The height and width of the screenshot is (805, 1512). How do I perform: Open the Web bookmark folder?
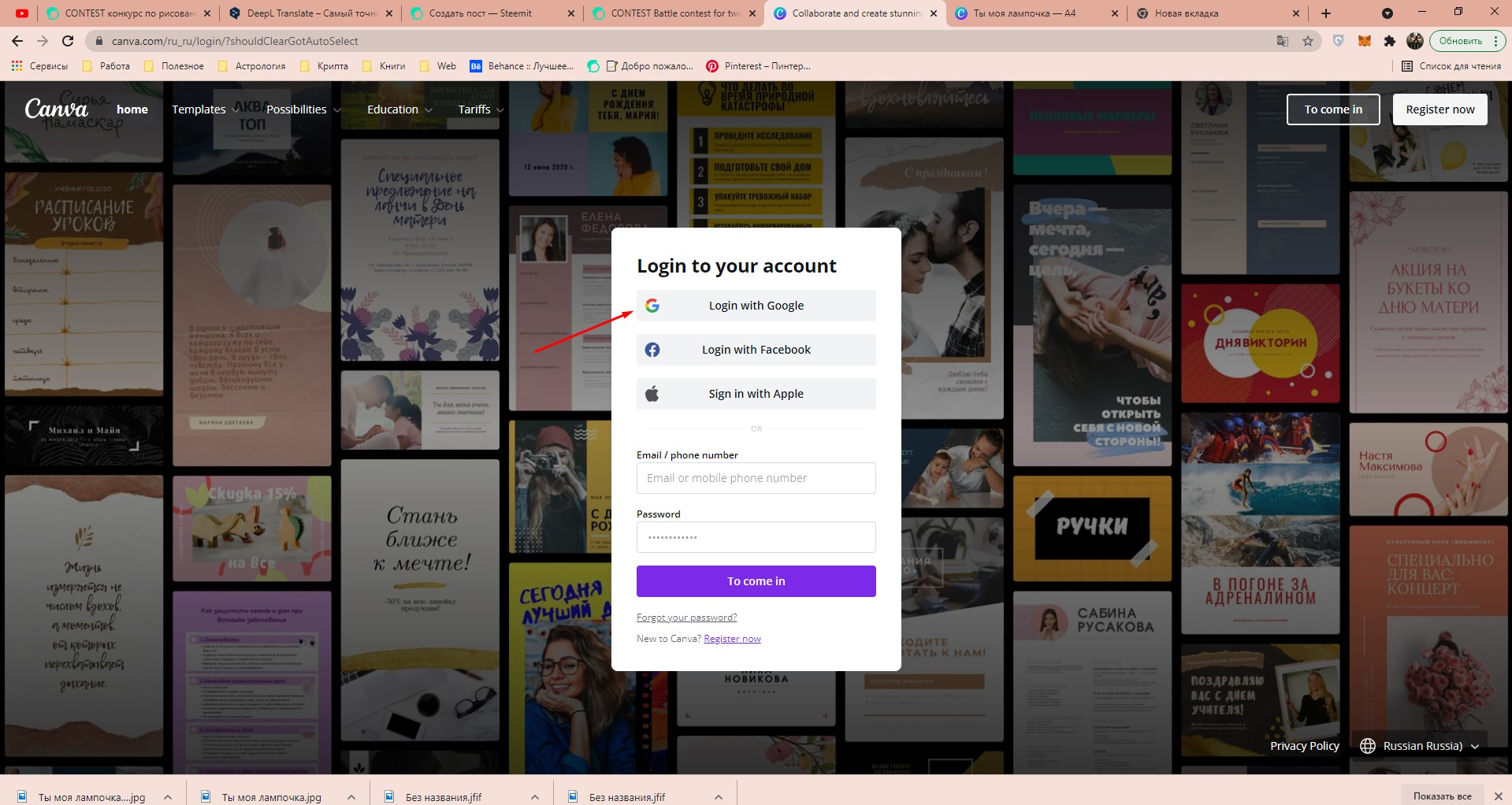click(438, 66)
